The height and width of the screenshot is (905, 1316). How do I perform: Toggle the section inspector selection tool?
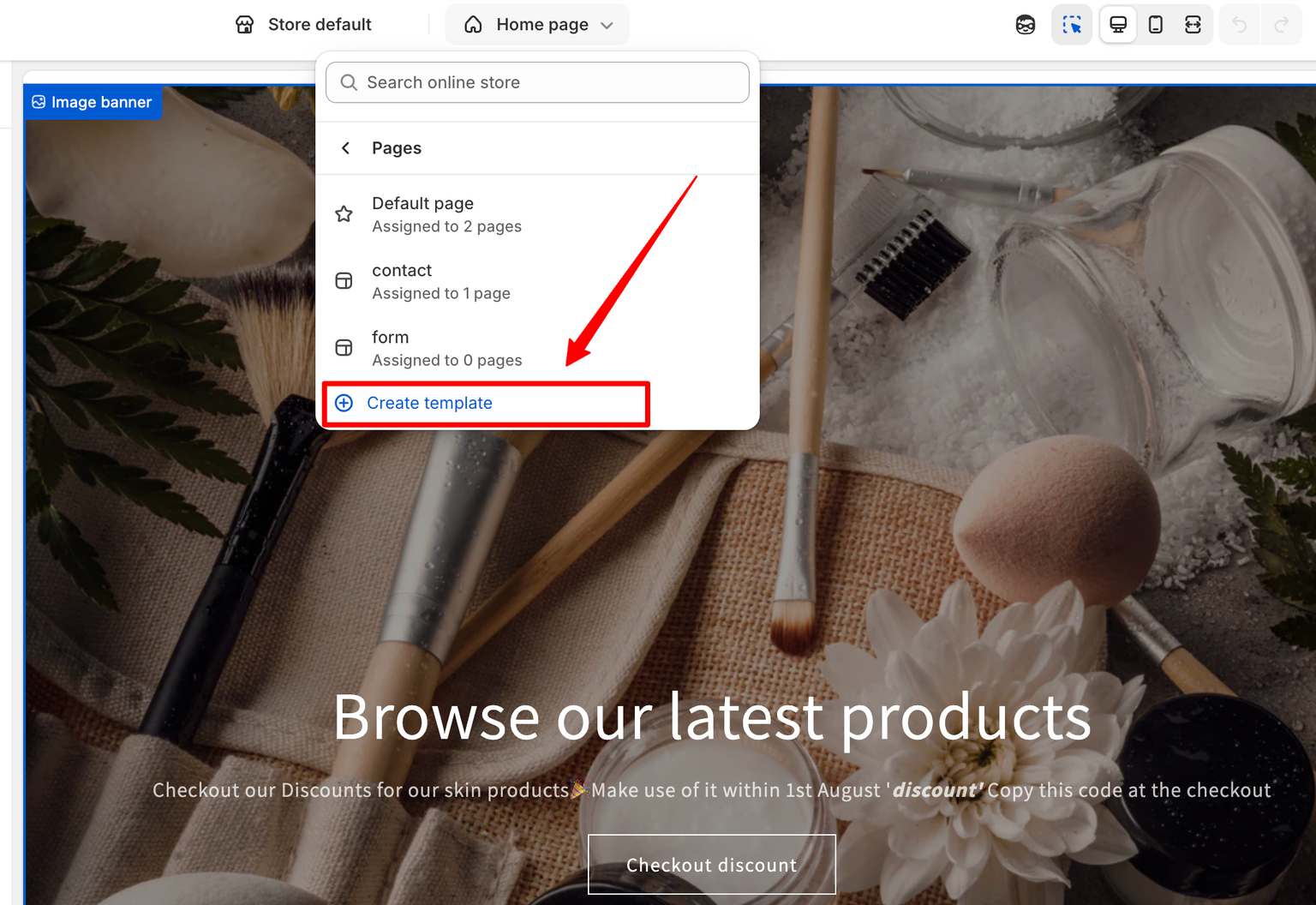(1072, 25)
